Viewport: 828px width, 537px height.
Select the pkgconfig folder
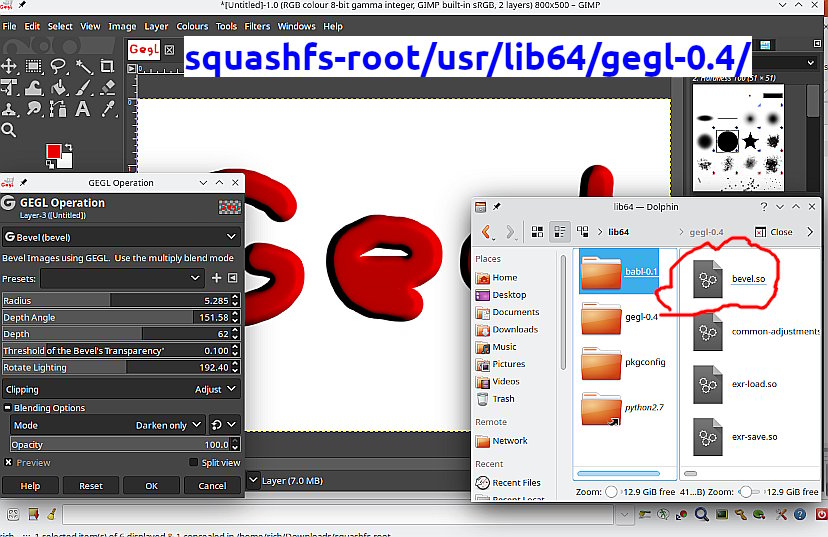[x=623, y=362]
